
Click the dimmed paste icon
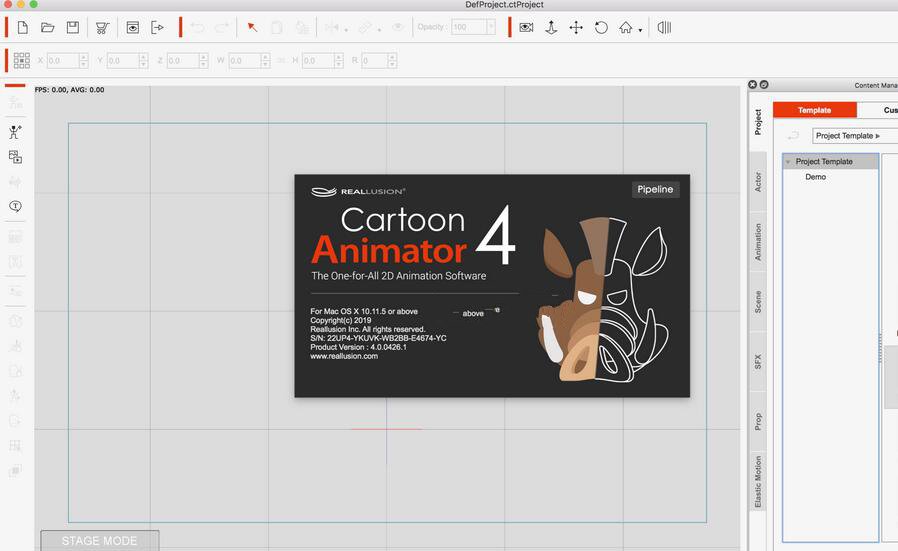[302, 27]
